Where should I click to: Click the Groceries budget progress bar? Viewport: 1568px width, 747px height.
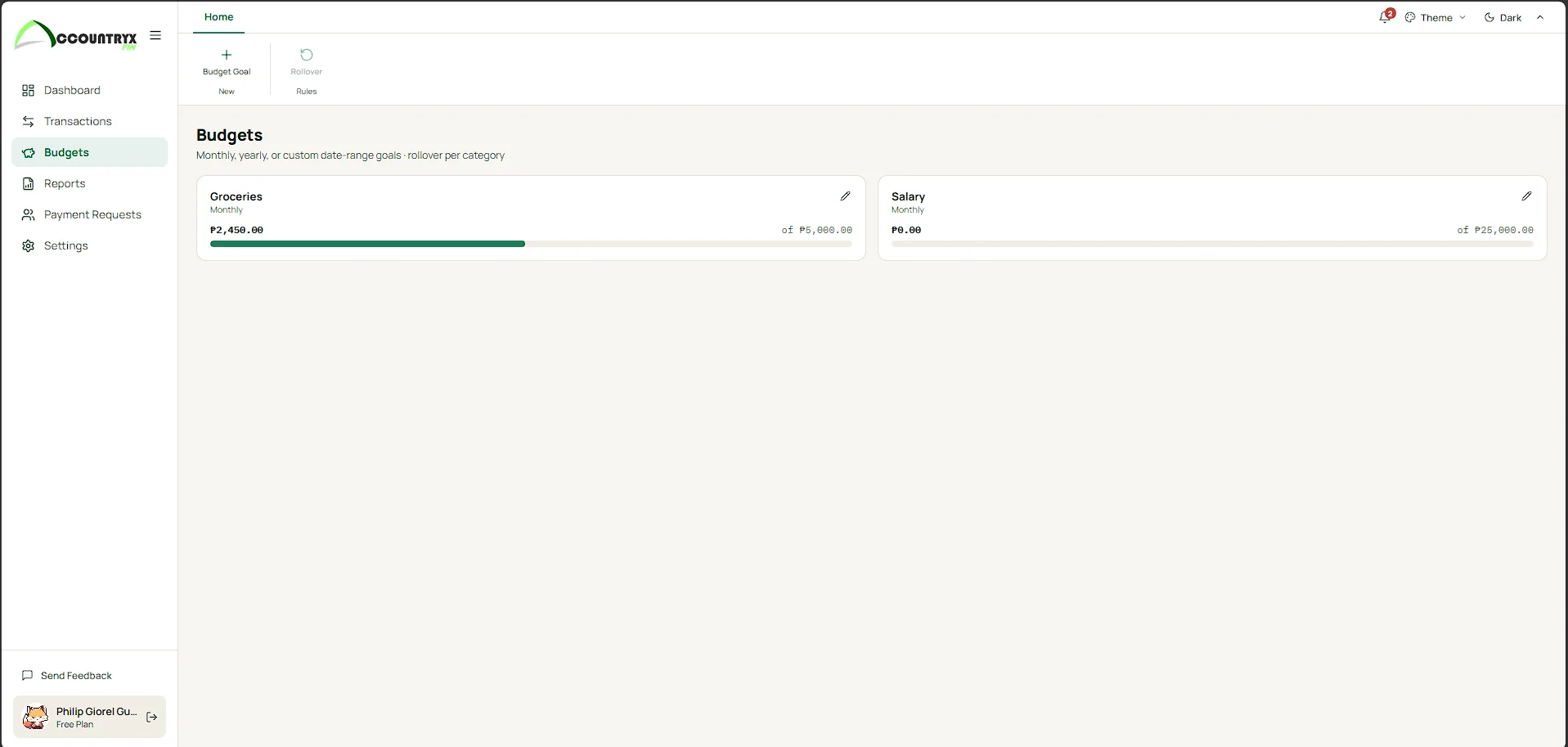coord(531,244)
